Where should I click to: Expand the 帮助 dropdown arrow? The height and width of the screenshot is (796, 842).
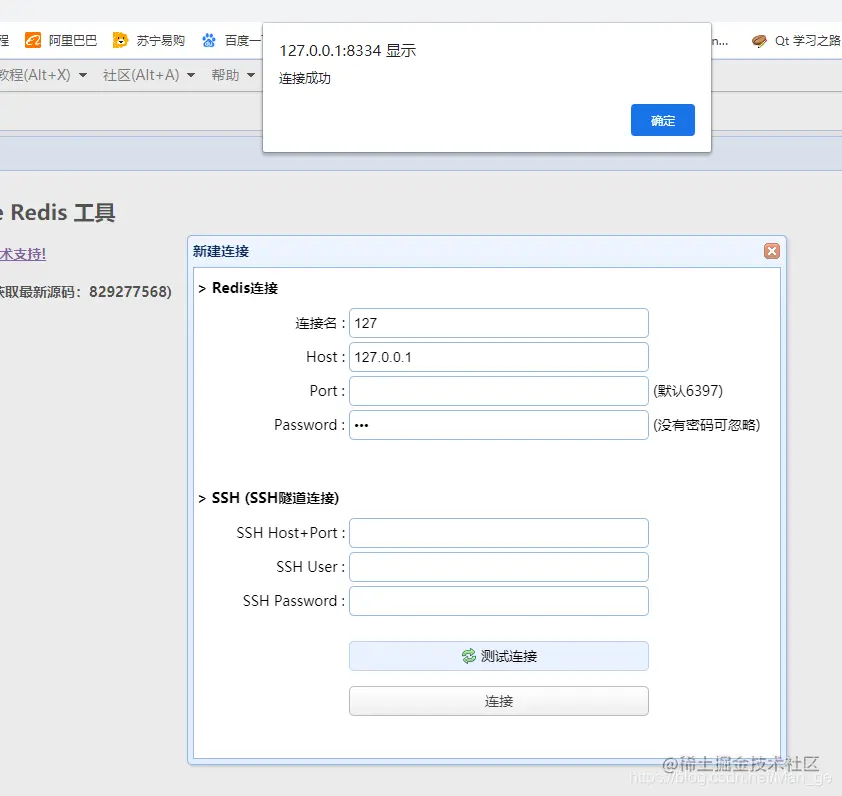(x=252, y=74)
